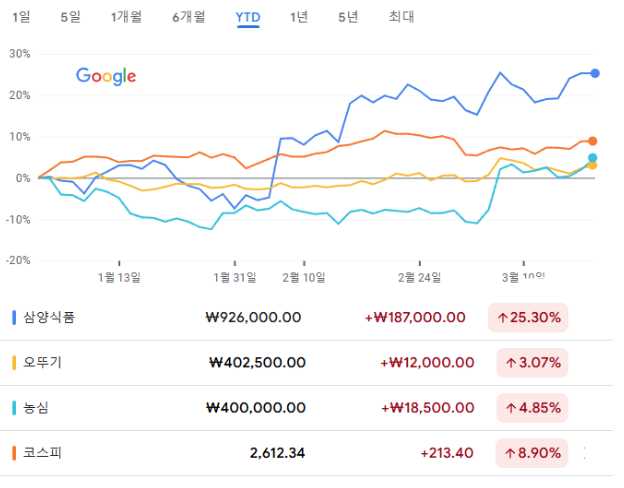Click the ₩400,000.00 price value
Image resolution: width=624 pixels, height=488 pixels.
[256, 408]
